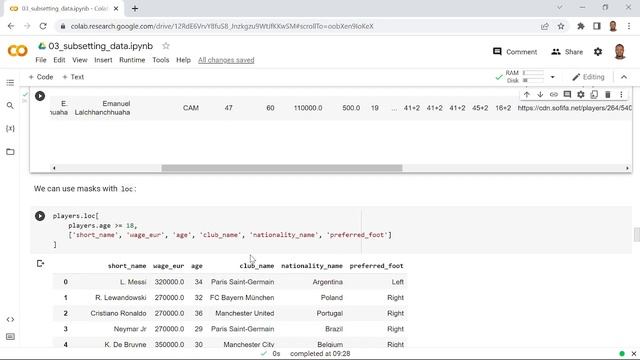Delete cell trash icon
Screen dimensions: 640x360
[x=607, y=95]
